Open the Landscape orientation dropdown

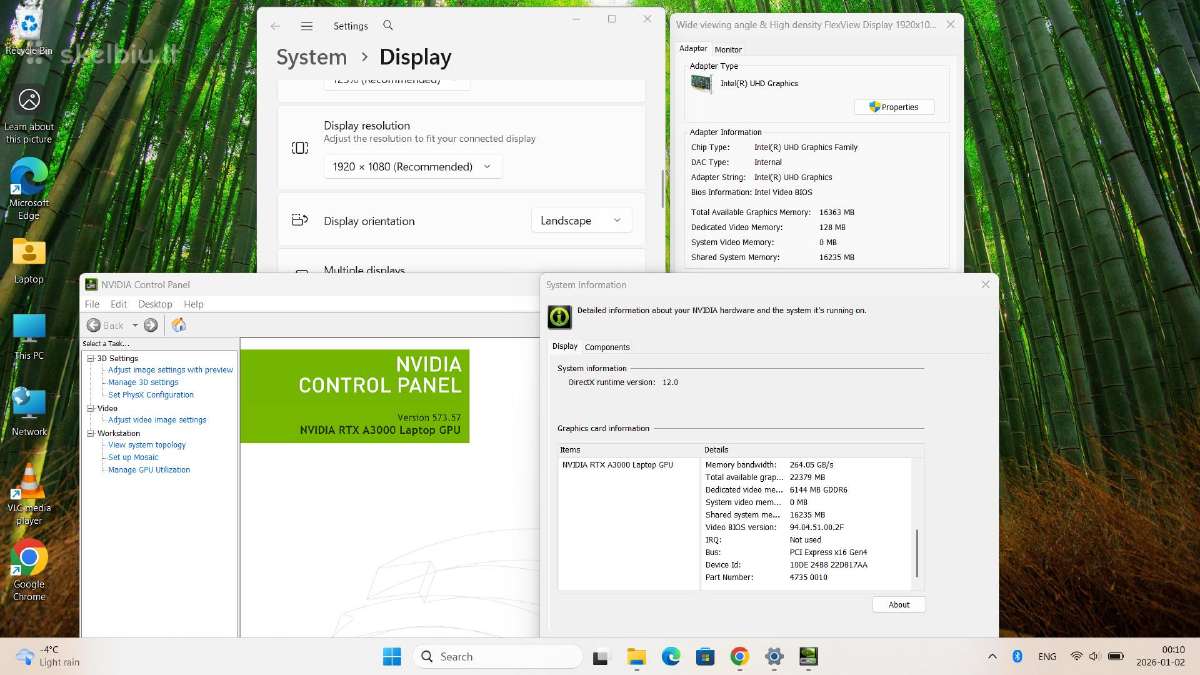(581, 221)
